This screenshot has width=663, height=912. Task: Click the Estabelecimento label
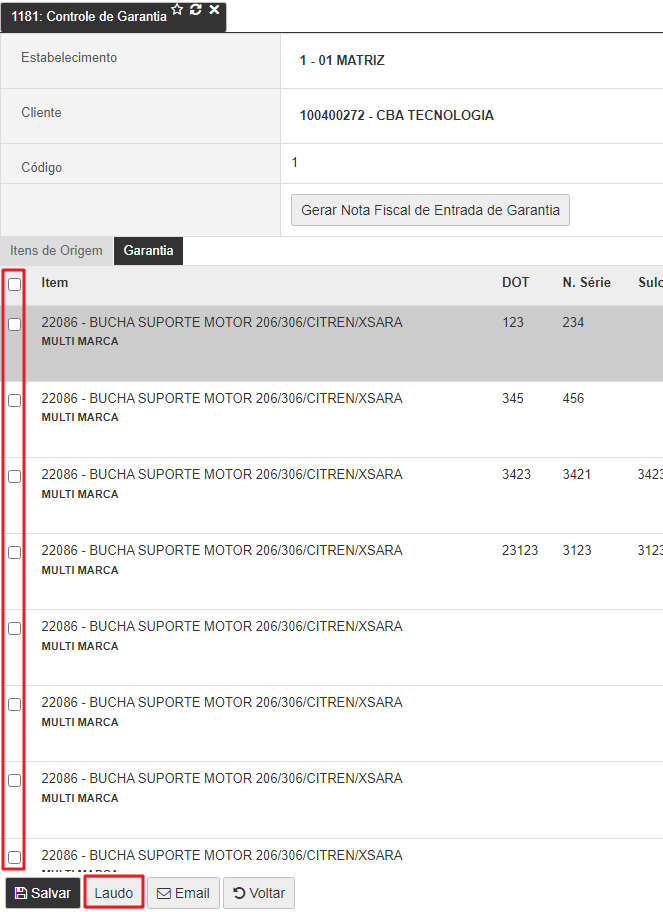[x=69, y=58]
